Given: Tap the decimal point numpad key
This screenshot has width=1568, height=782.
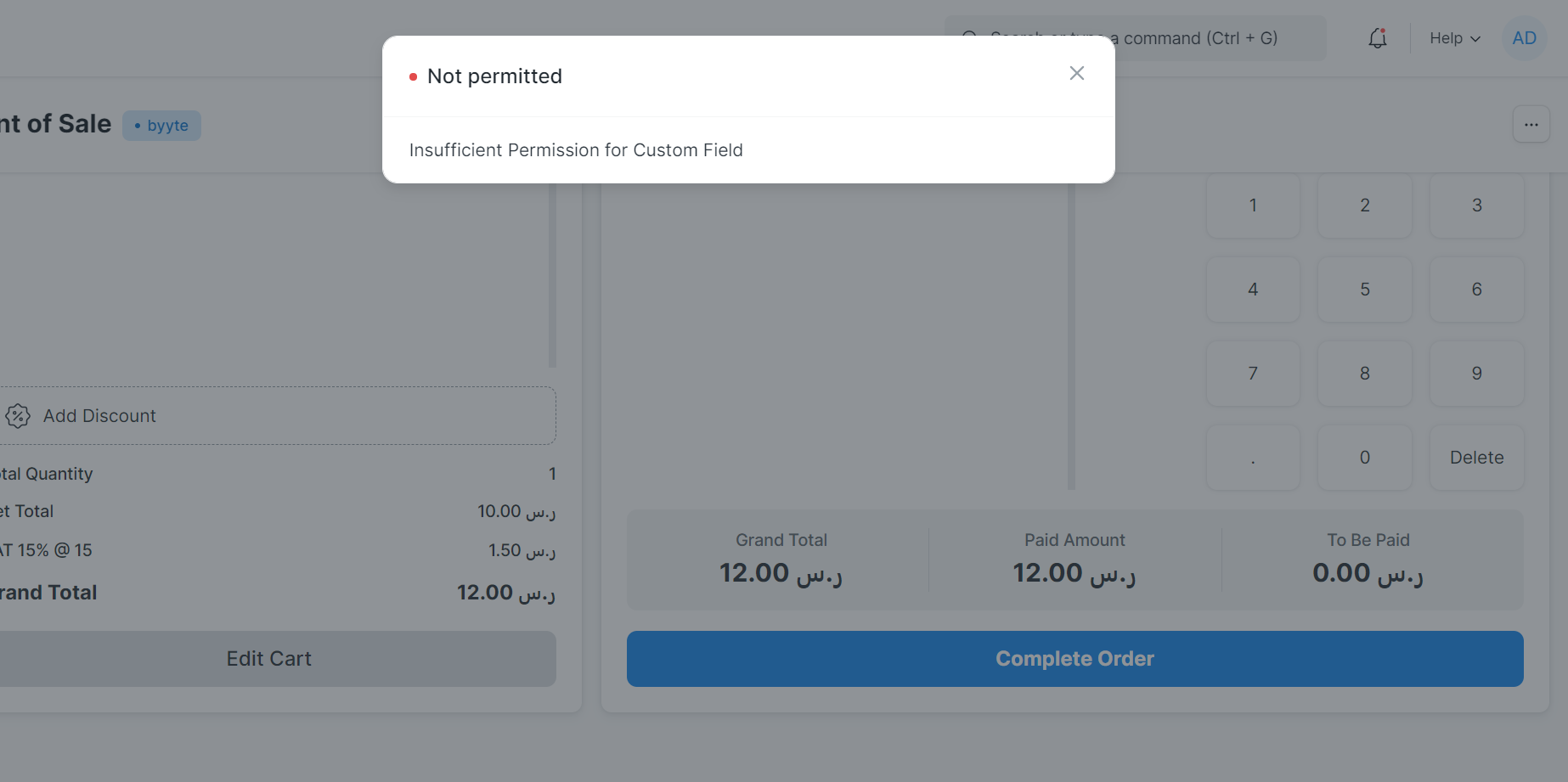Looking at the screenshot, I should [1253, 458].
